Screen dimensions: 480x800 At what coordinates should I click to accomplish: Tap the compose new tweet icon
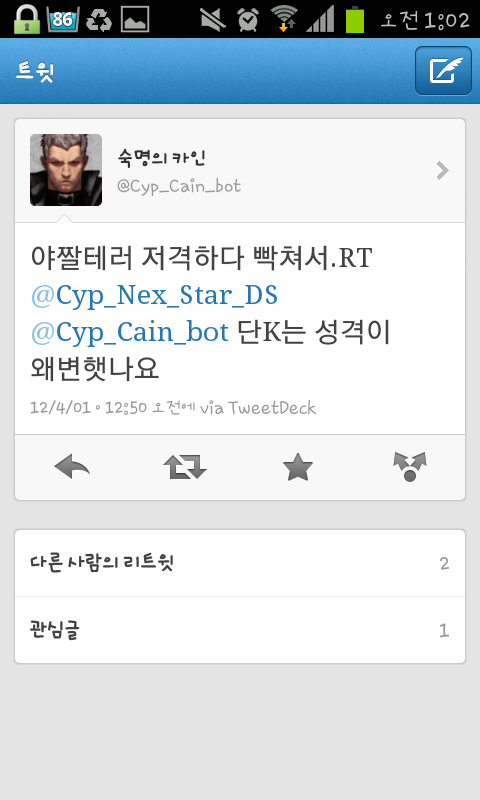(x=443, y=70)
